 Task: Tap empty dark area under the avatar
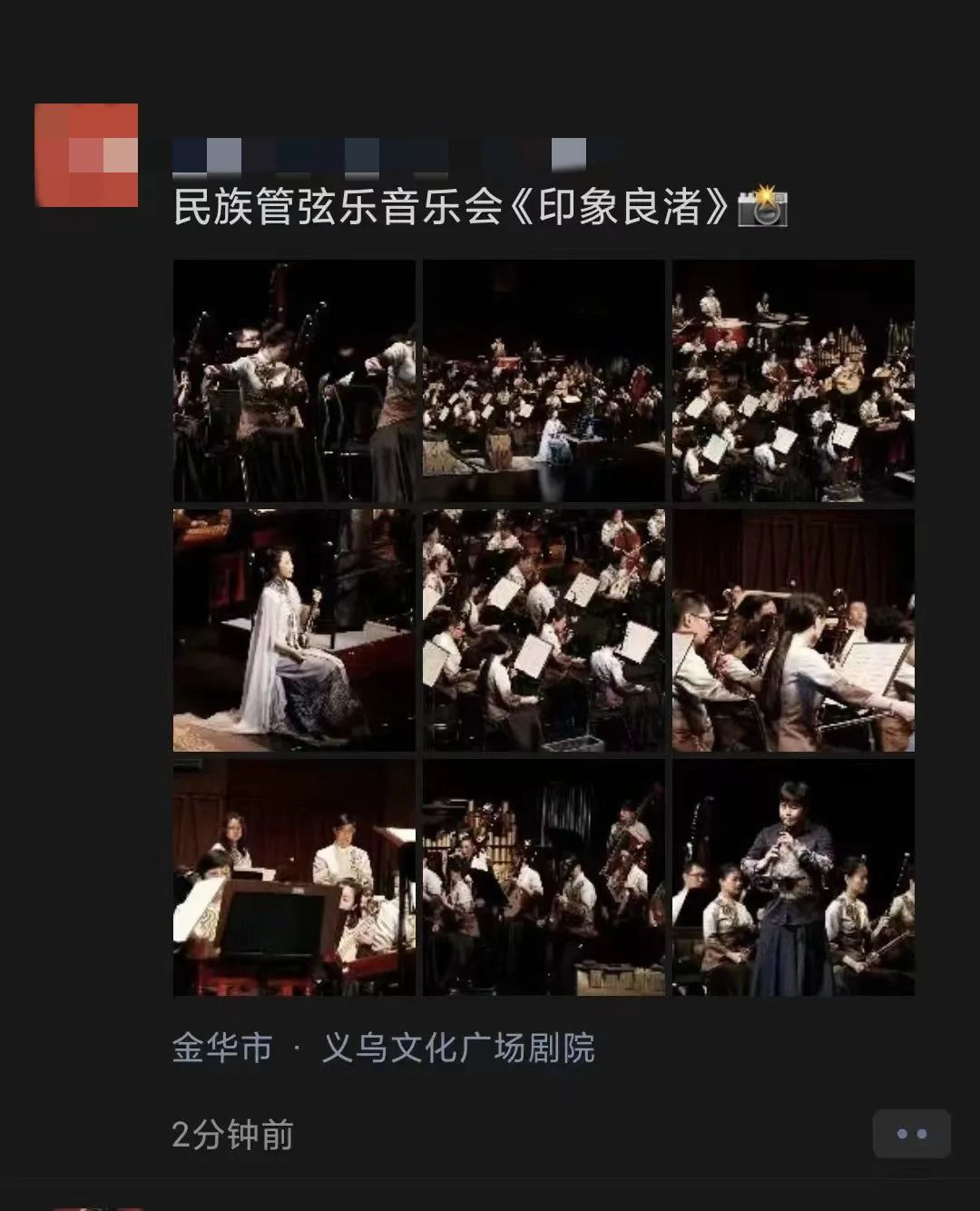pos(86,635)
